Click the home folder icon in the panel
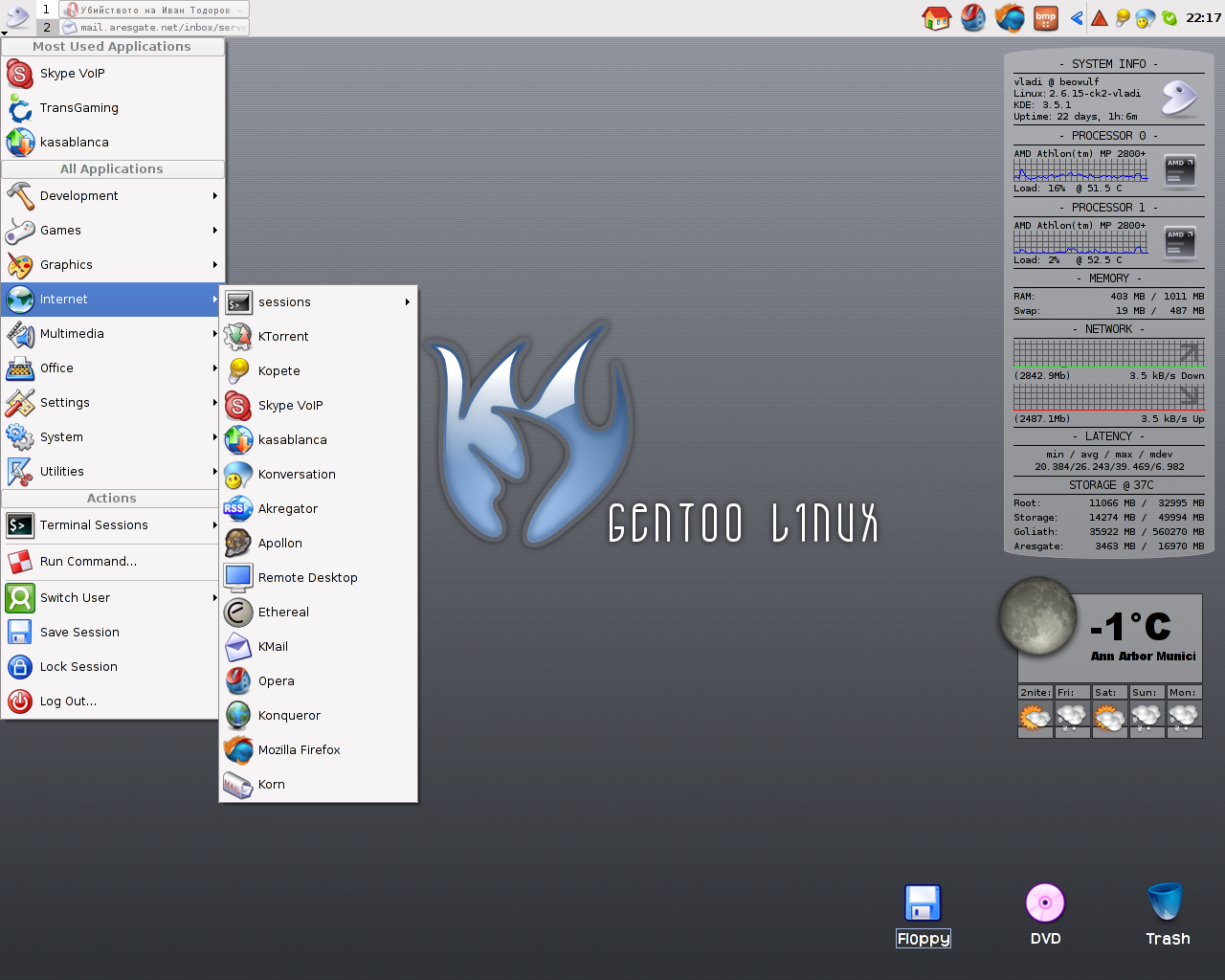Screen dimensions: 1225x980 pyautogui.click(x=936, y=17)
